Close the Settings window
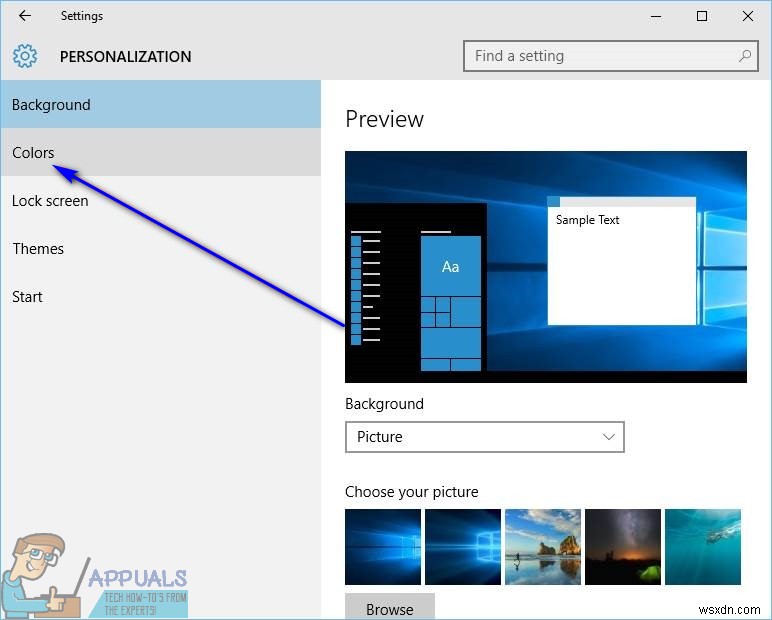 coord(747,16)
